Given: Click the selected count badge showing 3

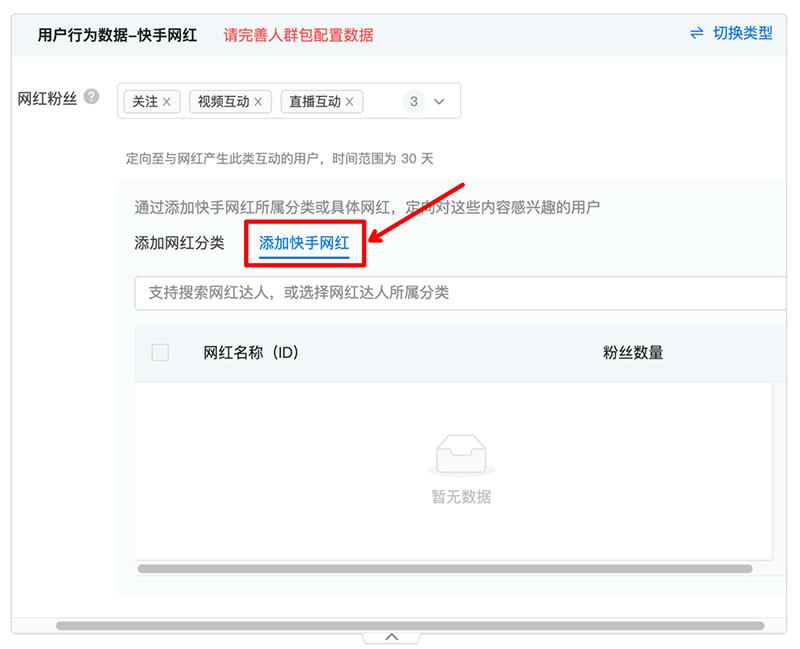Looking at the screenshot, I should pos(413,101).
